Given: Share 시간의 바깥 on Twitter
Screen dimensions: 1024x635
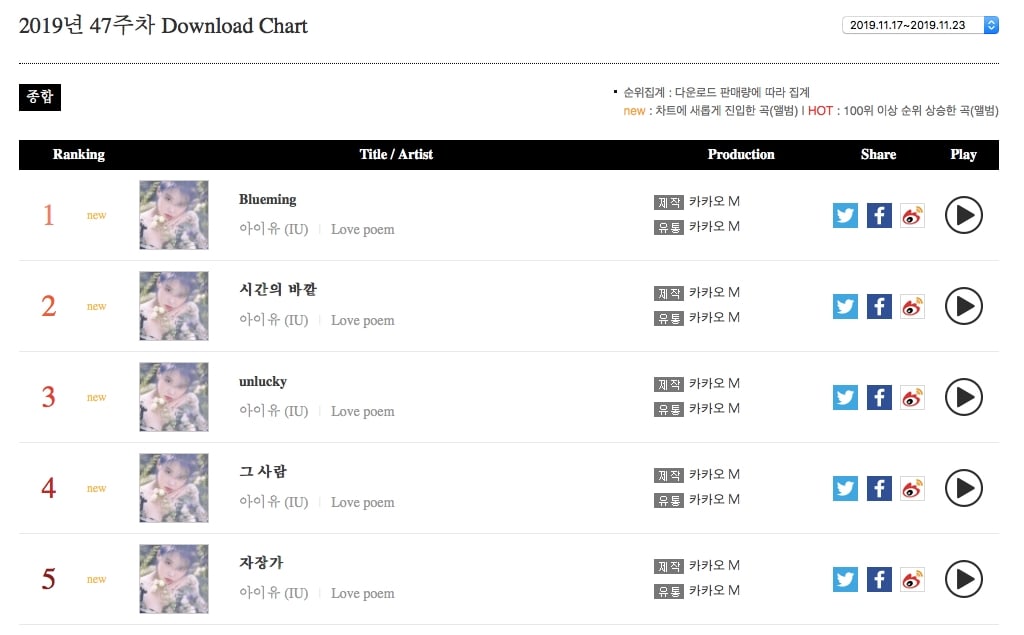Looking at the screenshot, I should pos(845,306).
